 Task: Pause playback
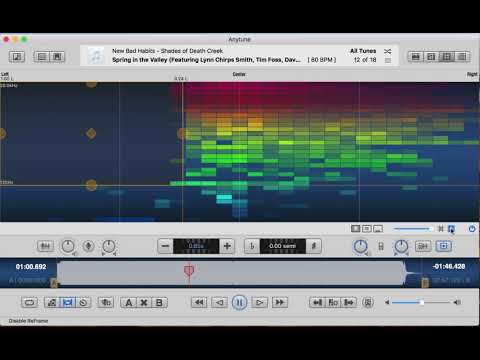[x=239, y=303]
